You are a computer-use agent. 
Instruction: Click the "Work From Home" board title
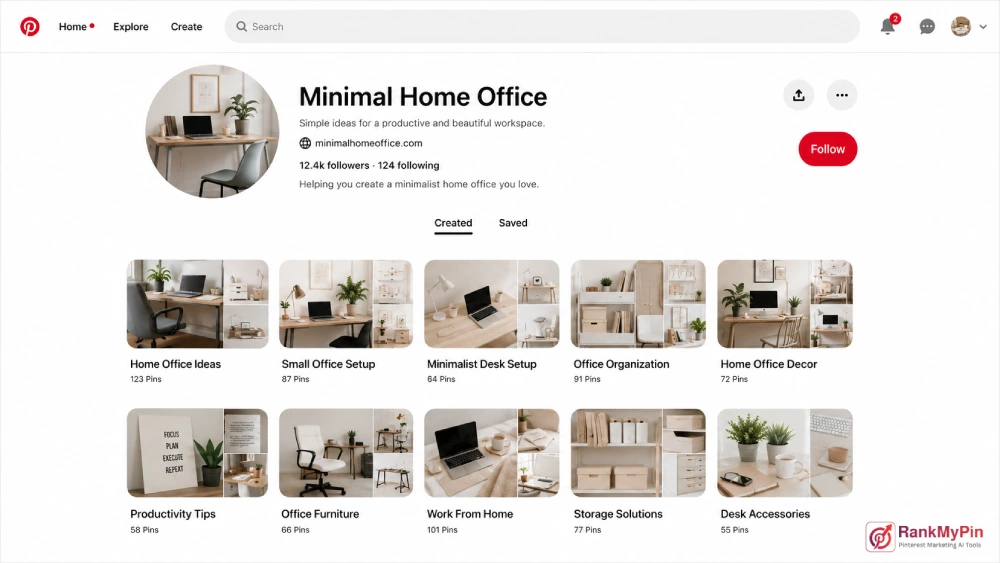point(470,514)
